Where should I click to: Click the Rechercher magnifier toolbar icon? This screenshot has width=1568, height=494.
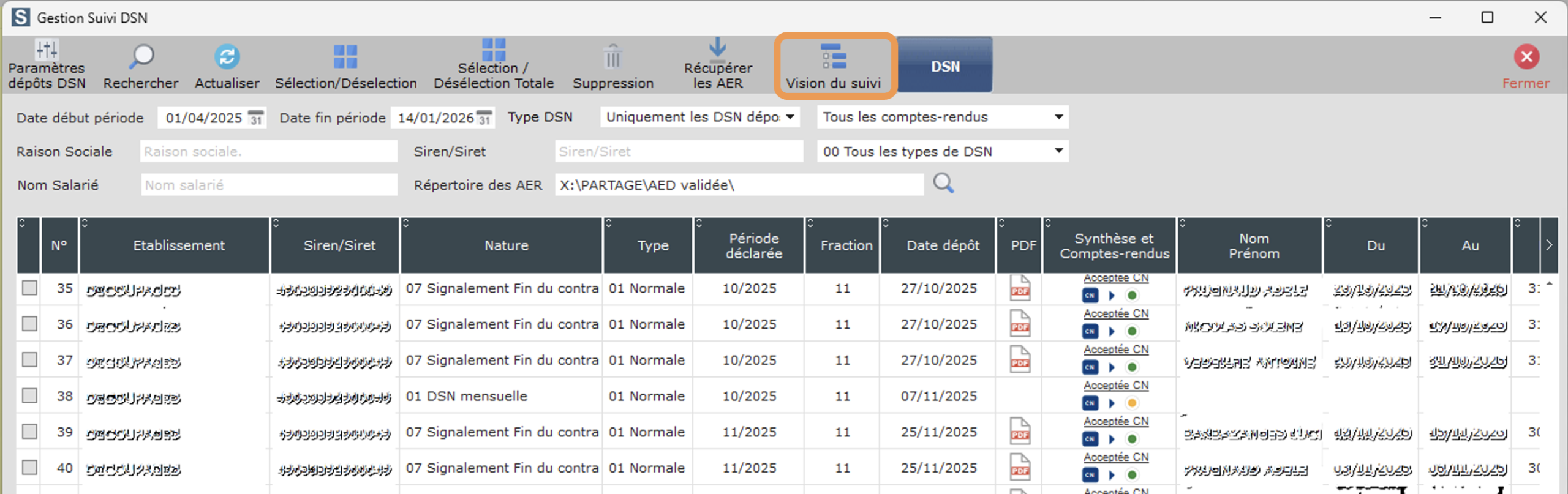point(141,58)
